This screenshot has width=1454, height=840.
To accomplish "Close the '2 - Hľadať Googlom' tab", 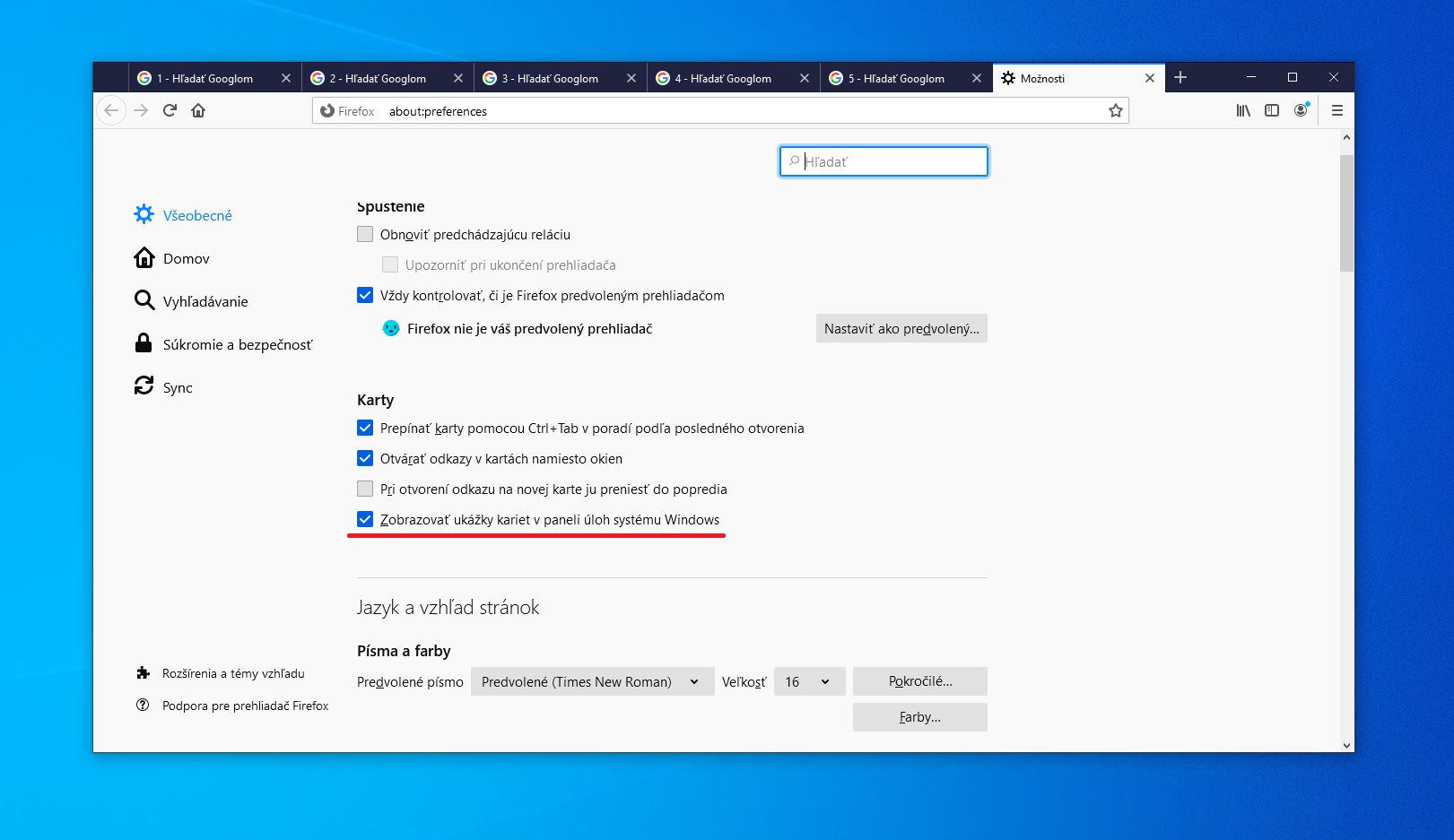I will [458, 78].
